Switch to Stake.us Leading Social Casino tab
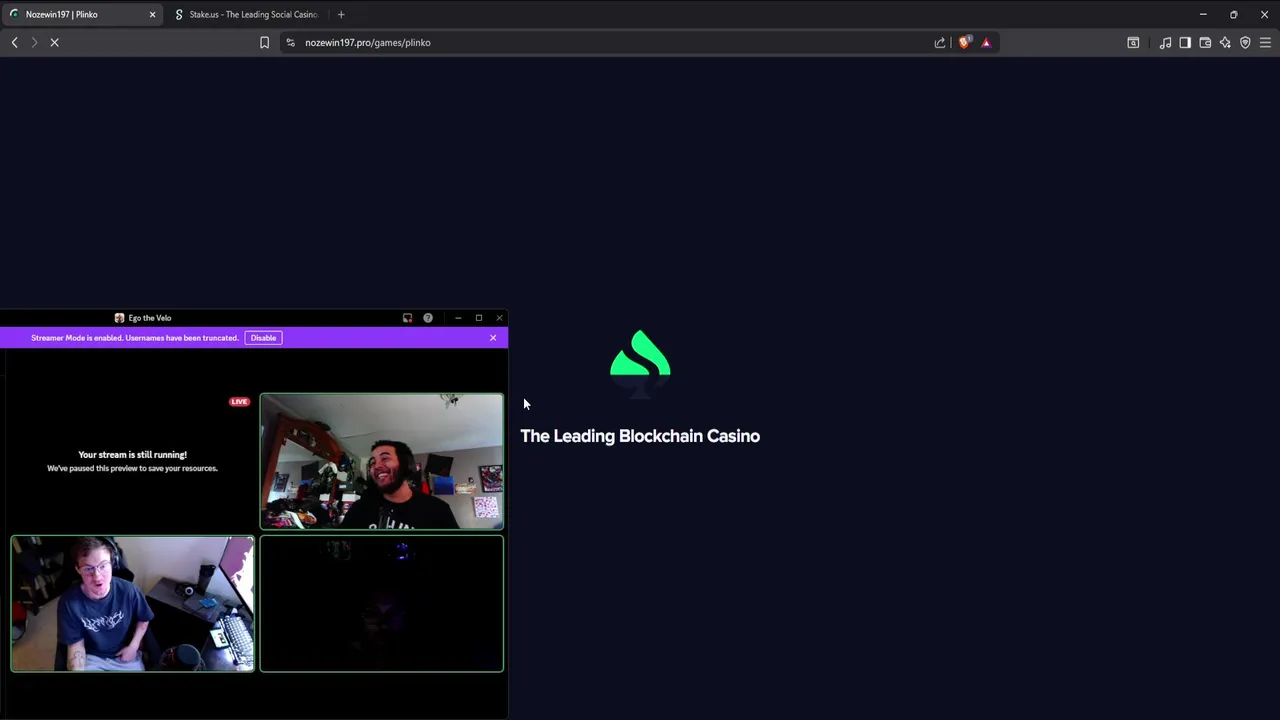1280x720 pixels. [x=247, y=14]
